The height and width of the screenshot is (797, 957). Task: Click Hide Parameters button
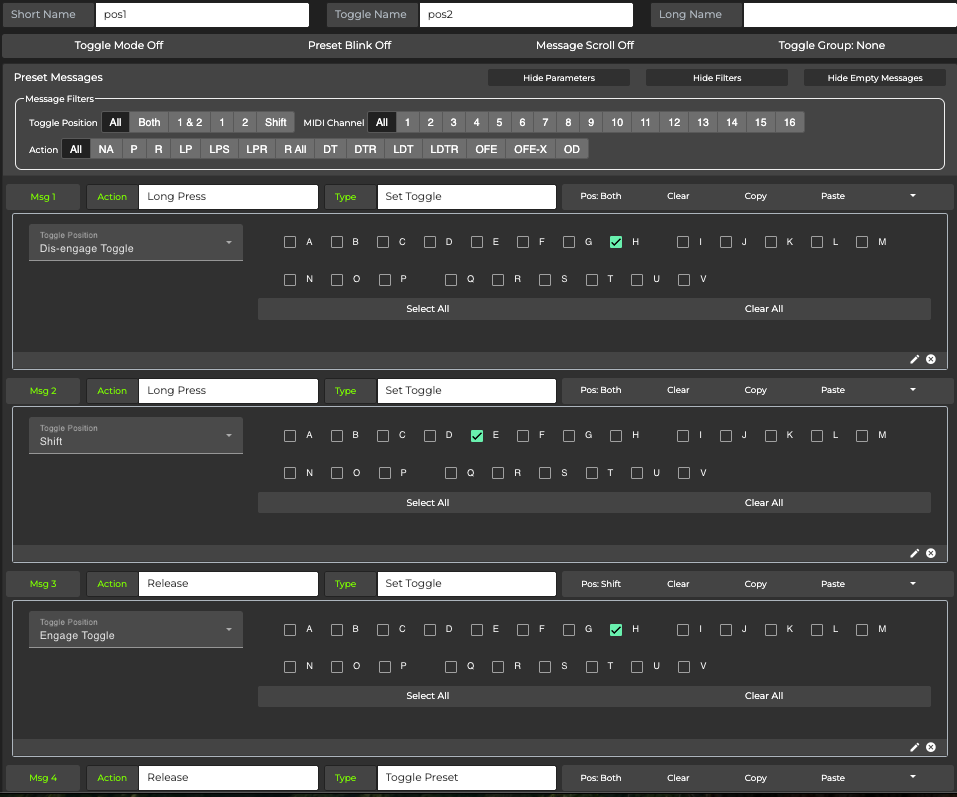pos(558,78)
